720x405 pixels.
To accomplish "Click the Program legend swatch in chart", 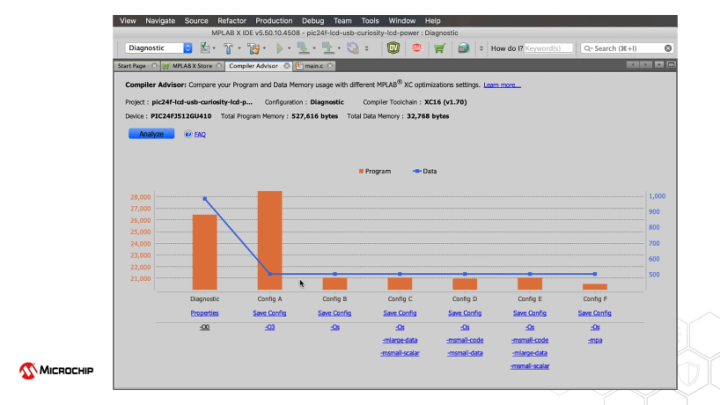I will (360, 171).
